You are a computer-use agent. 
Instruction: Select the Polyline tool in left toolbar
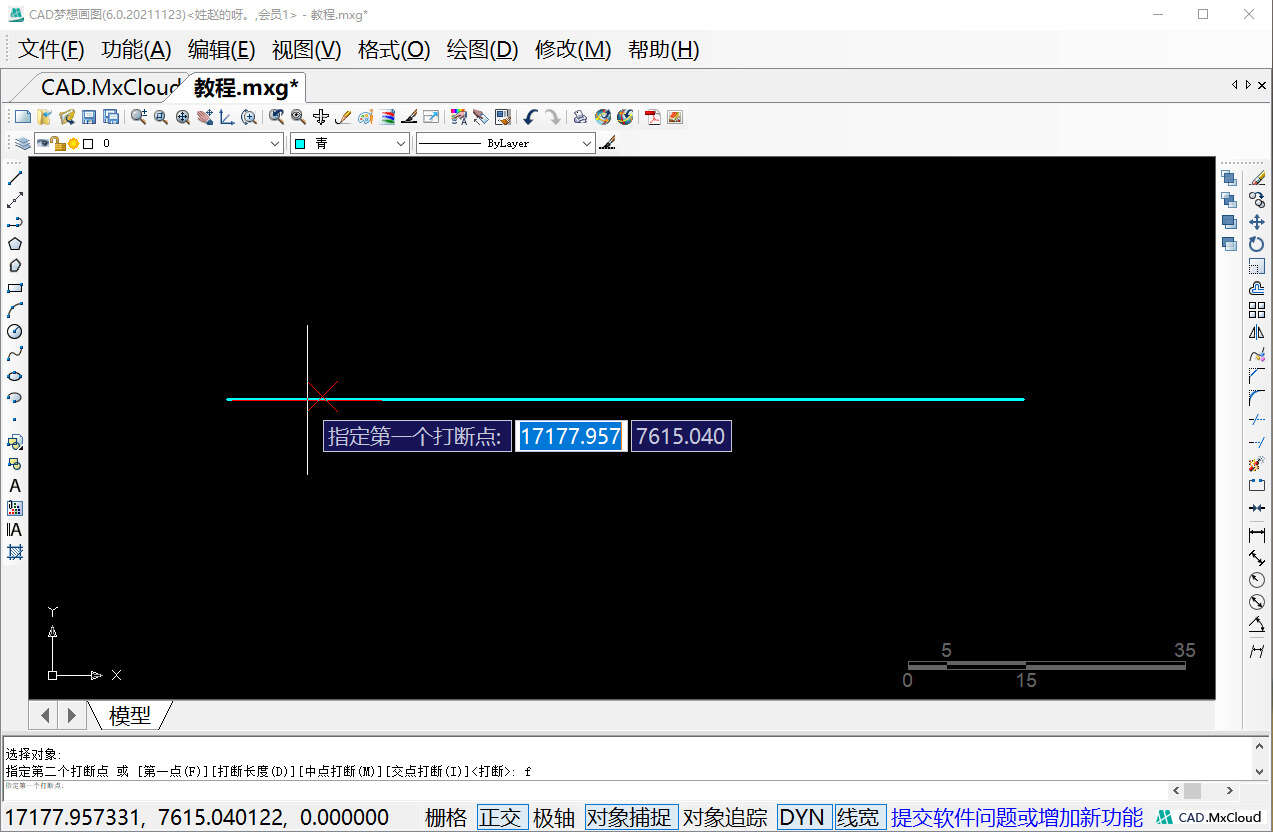[15, 222]
